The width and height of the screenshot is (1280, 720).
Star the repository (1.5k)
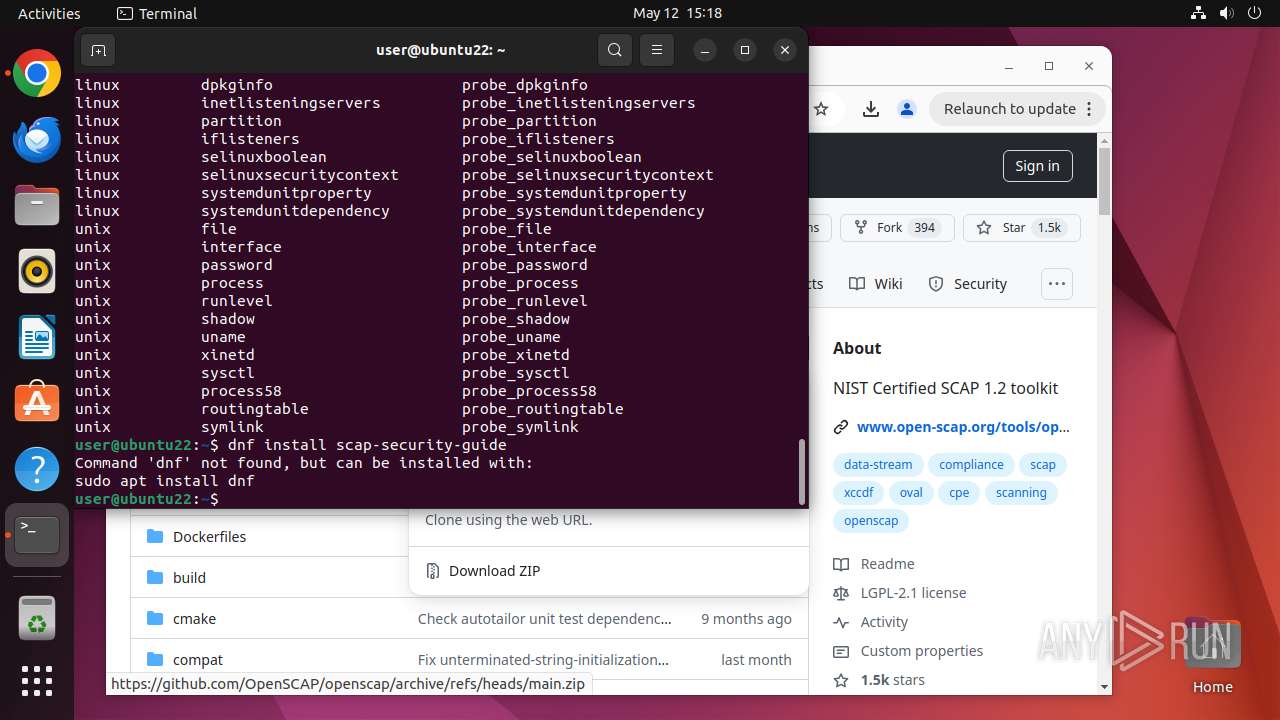pyautogui.click(x=1021, y=228)
